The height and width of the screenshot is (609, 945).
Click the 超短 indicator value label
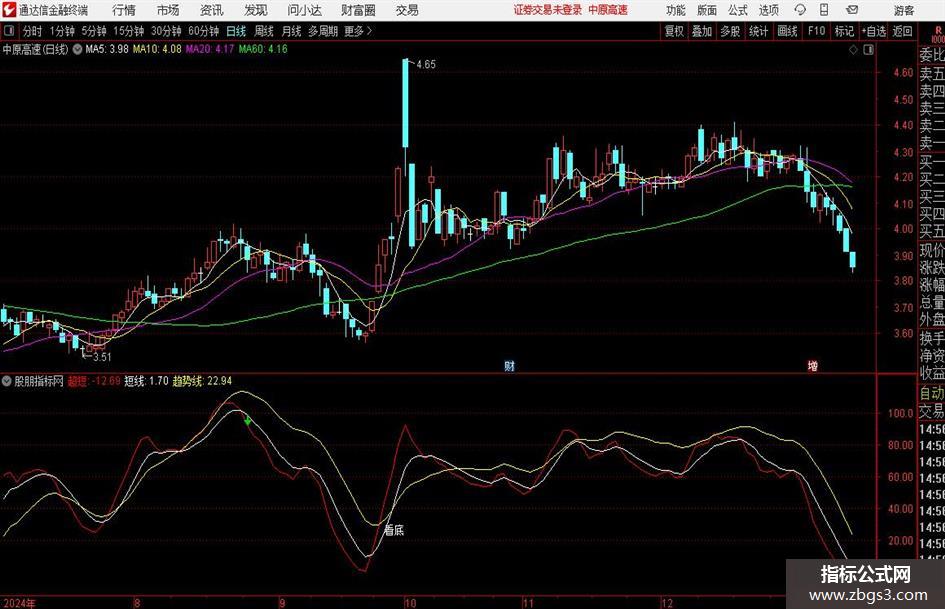[x=93, y=380]
